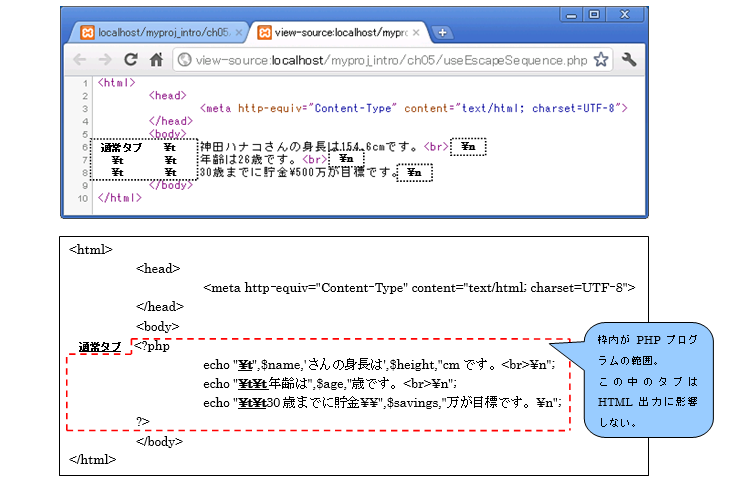737x483 pixels.
Task: Reload the view-source page
Action: 131,60
